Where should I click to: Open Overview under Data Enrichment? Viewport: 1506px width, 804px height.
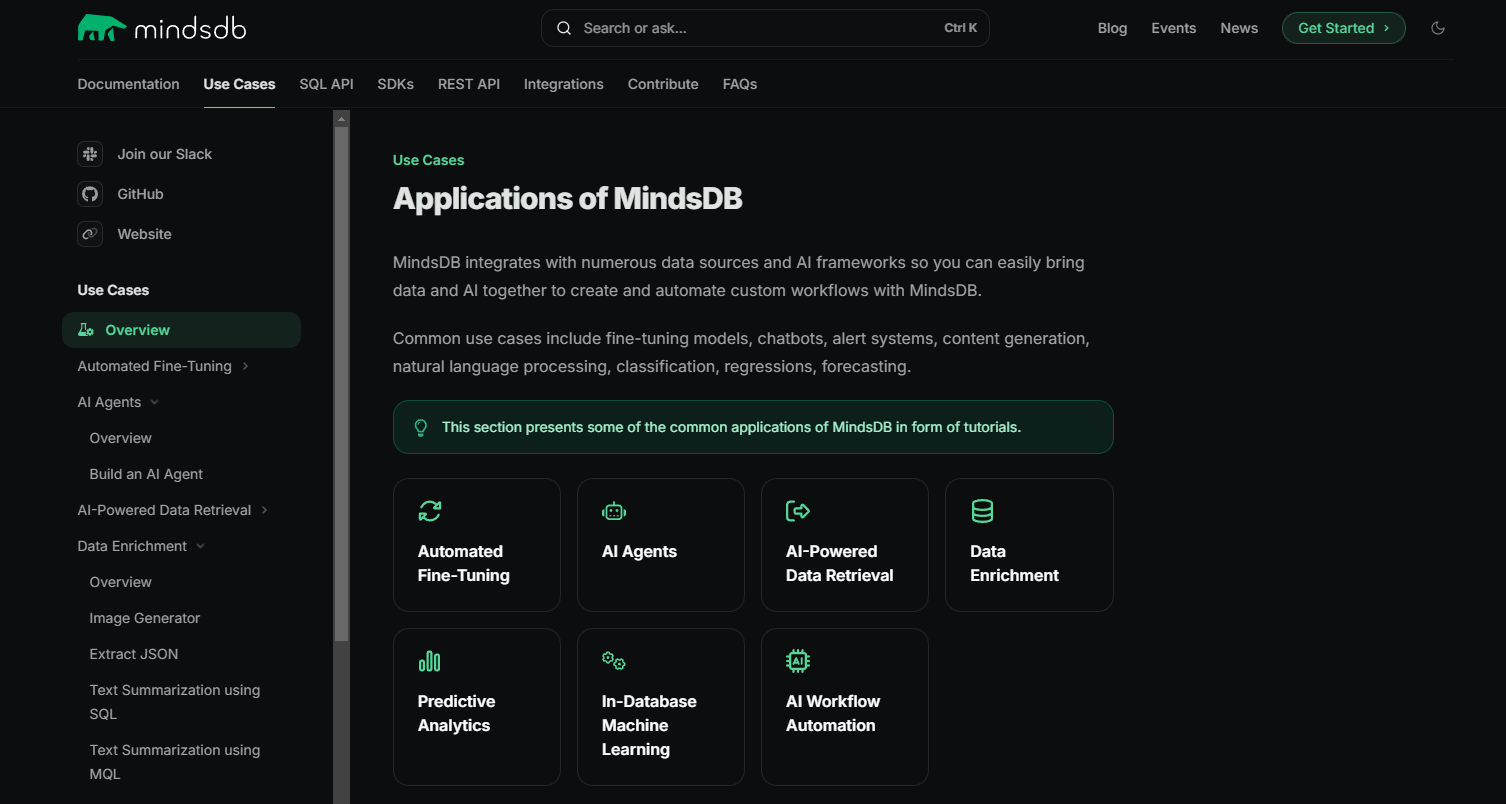[x=120, y=582]
